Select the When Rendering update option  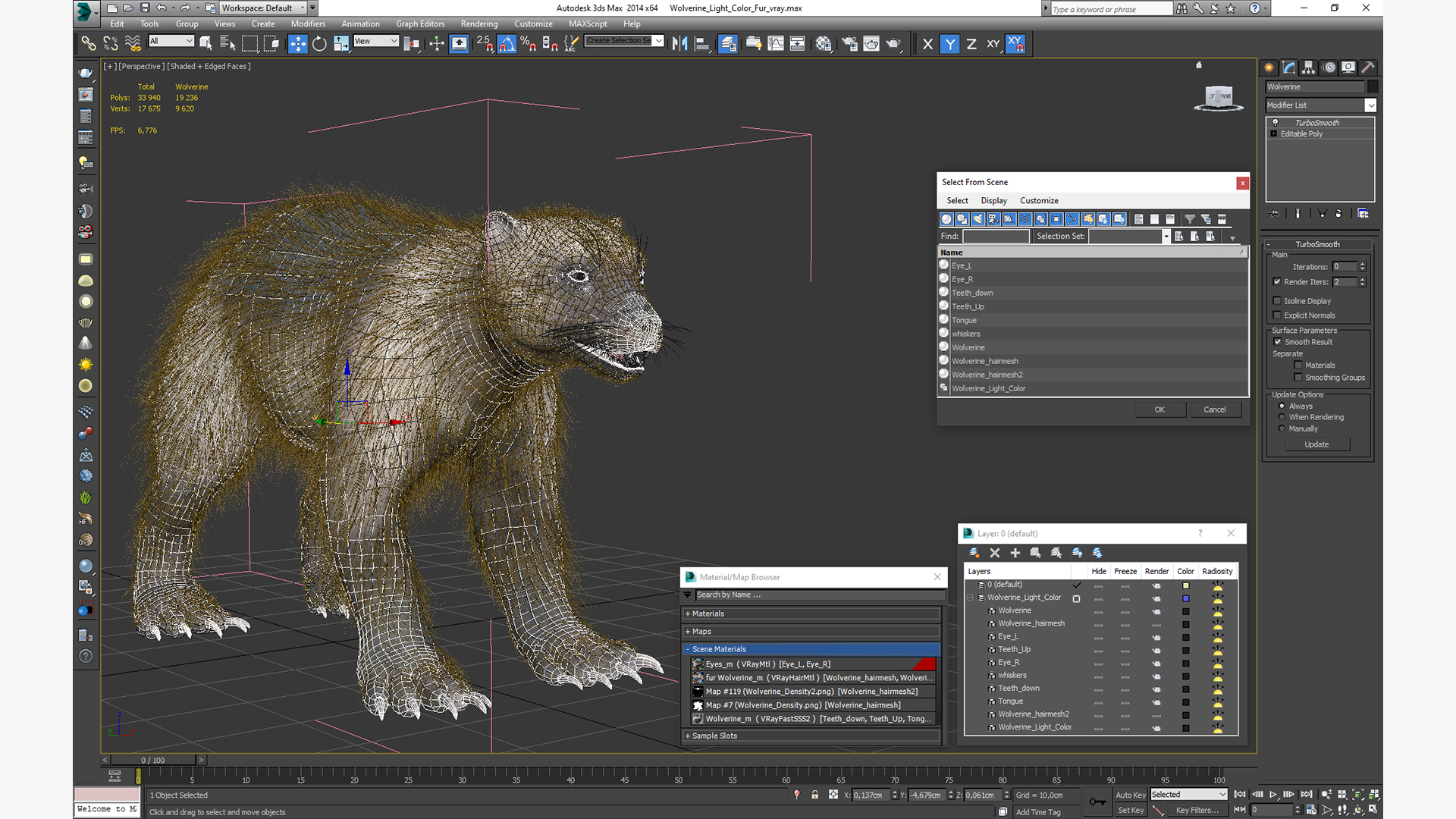tap(1282, 417)
